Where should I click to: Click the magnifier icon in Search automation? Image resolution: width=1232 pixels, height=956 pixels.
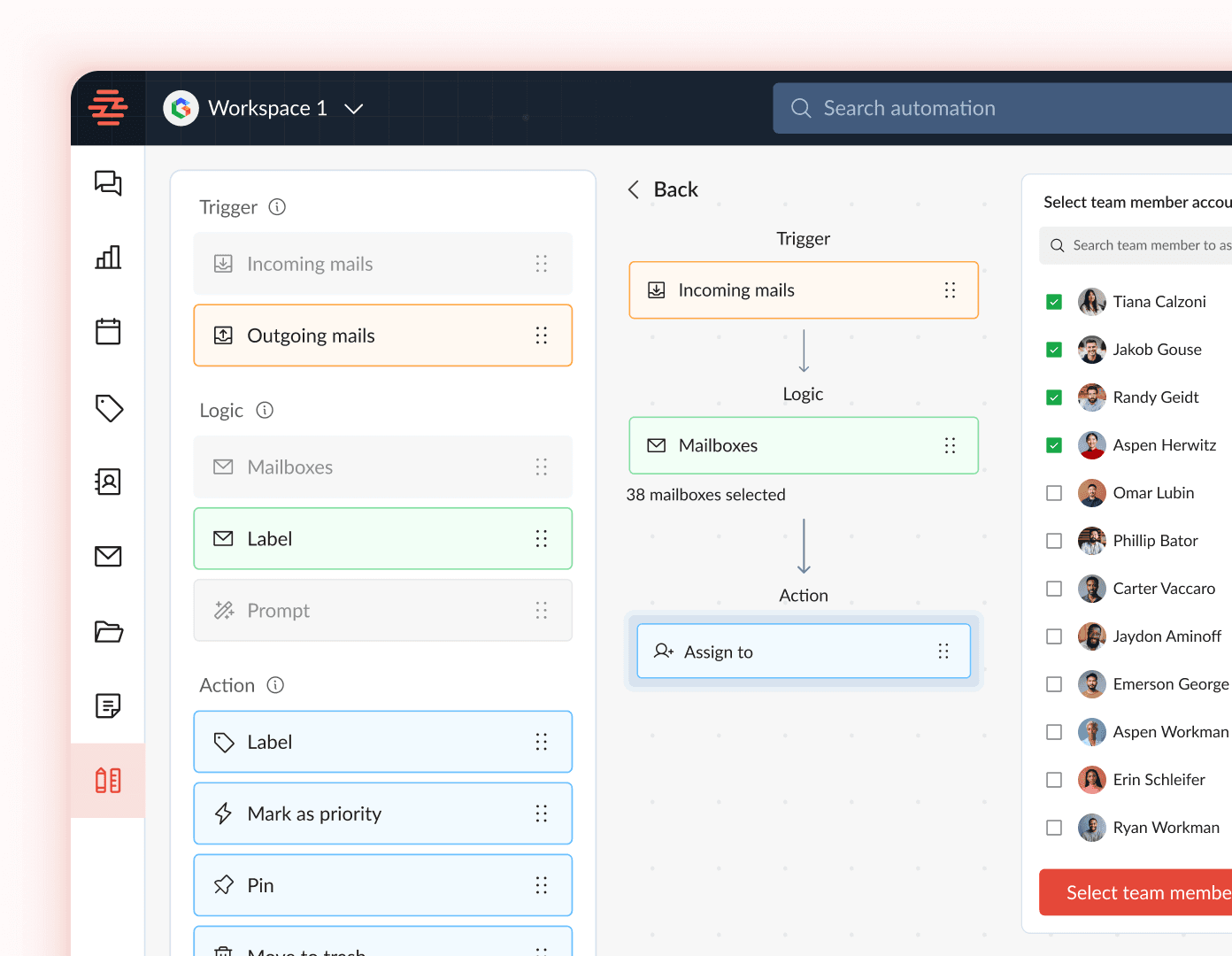click(x=801, y=108)
